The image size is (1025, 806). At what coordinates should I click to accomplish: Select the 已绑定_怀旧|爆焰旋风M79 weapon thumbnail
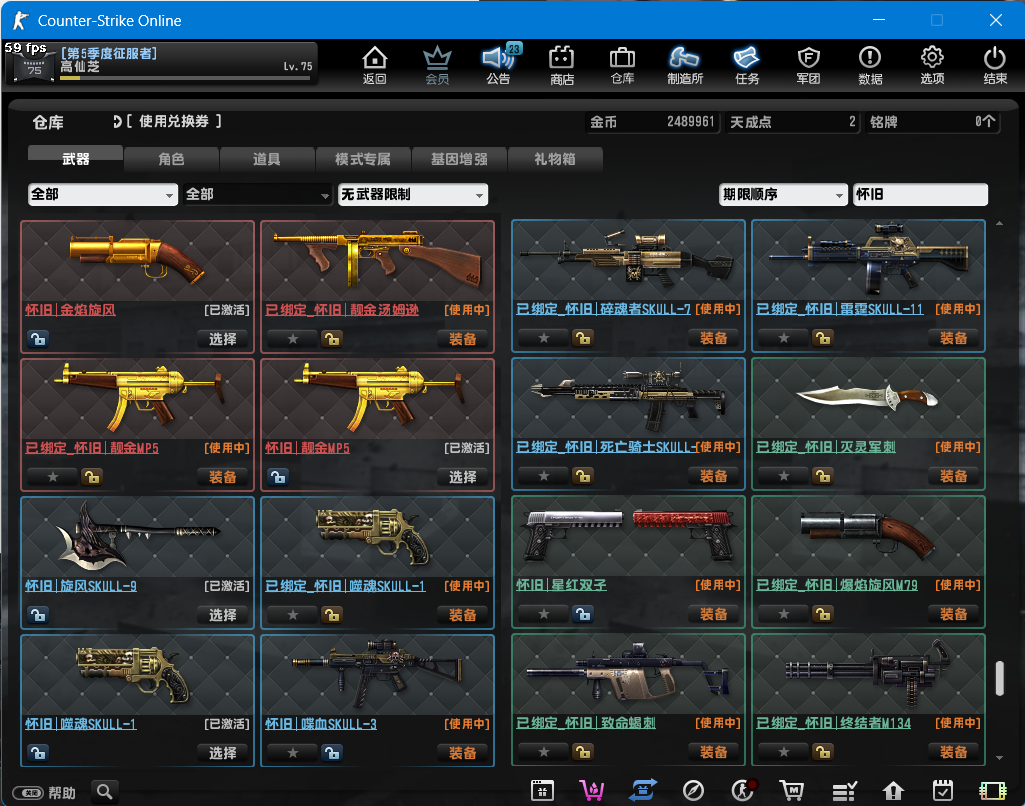point(868,535)
